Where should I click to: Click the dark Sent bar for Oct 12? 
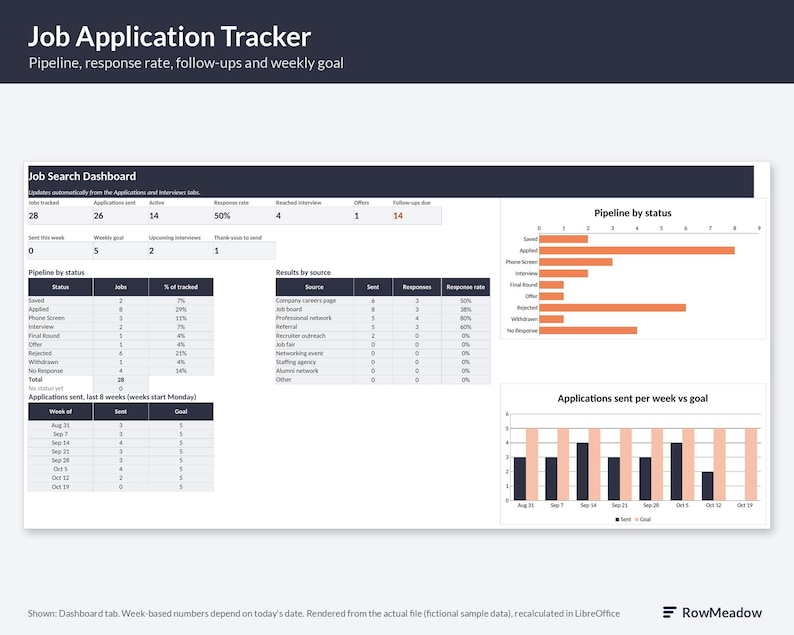click(x=707, y=486)
